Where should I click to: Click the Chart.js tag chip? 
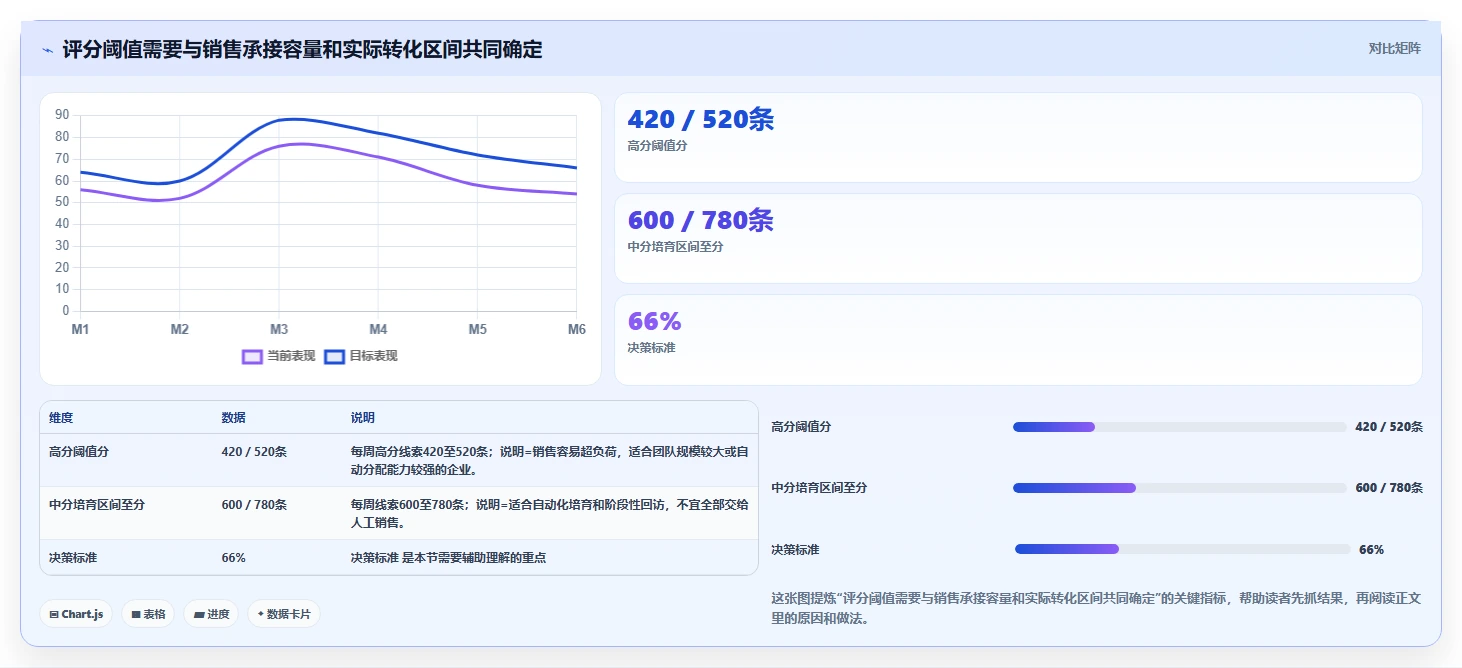[76, 614]
